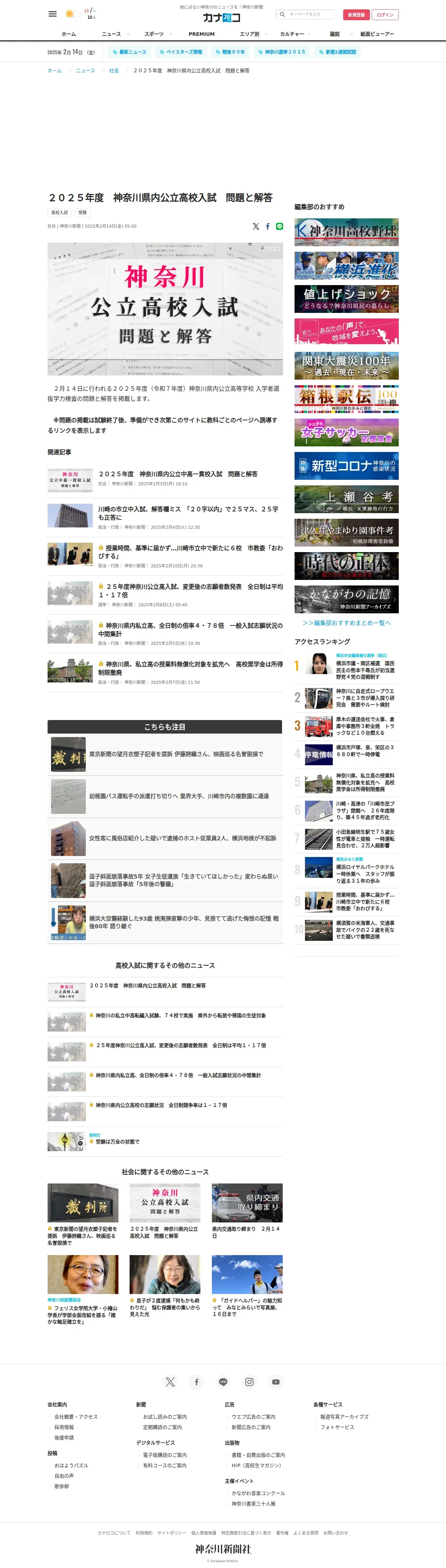Image resolution: width=446 pixels, height=1568 pixels.
Task: Open the PREMIUM navigation item
Action: (201, 34)
